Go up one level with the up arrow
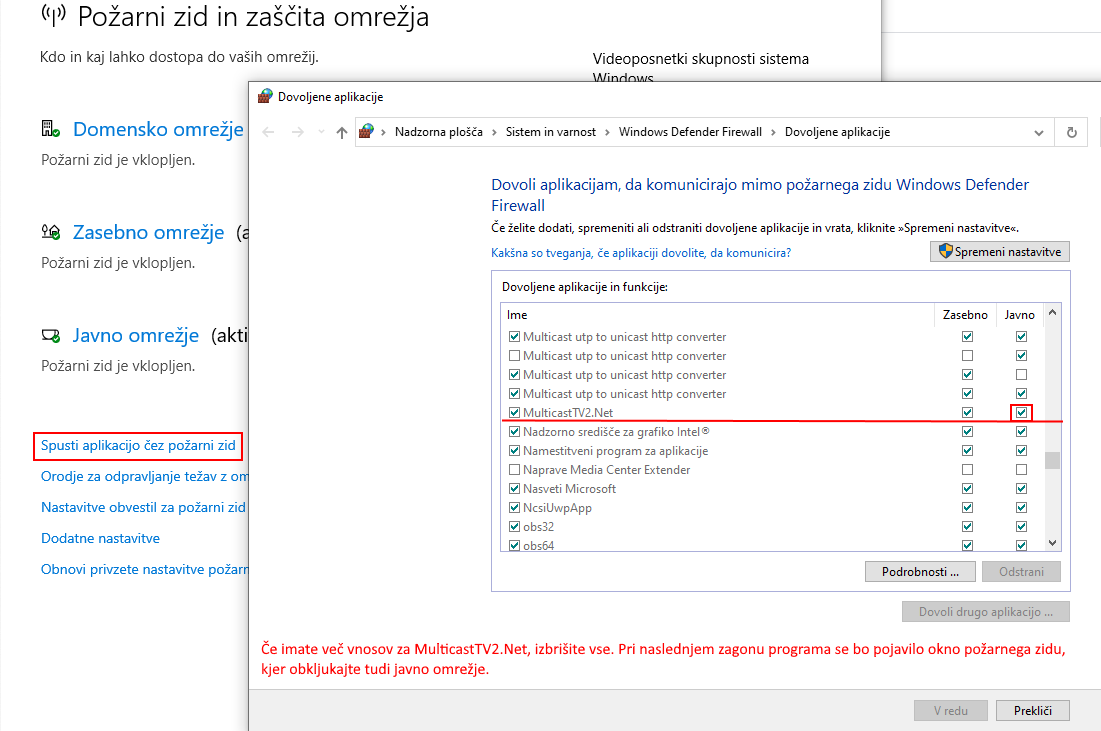The image size is (1101, 731). 342,132
